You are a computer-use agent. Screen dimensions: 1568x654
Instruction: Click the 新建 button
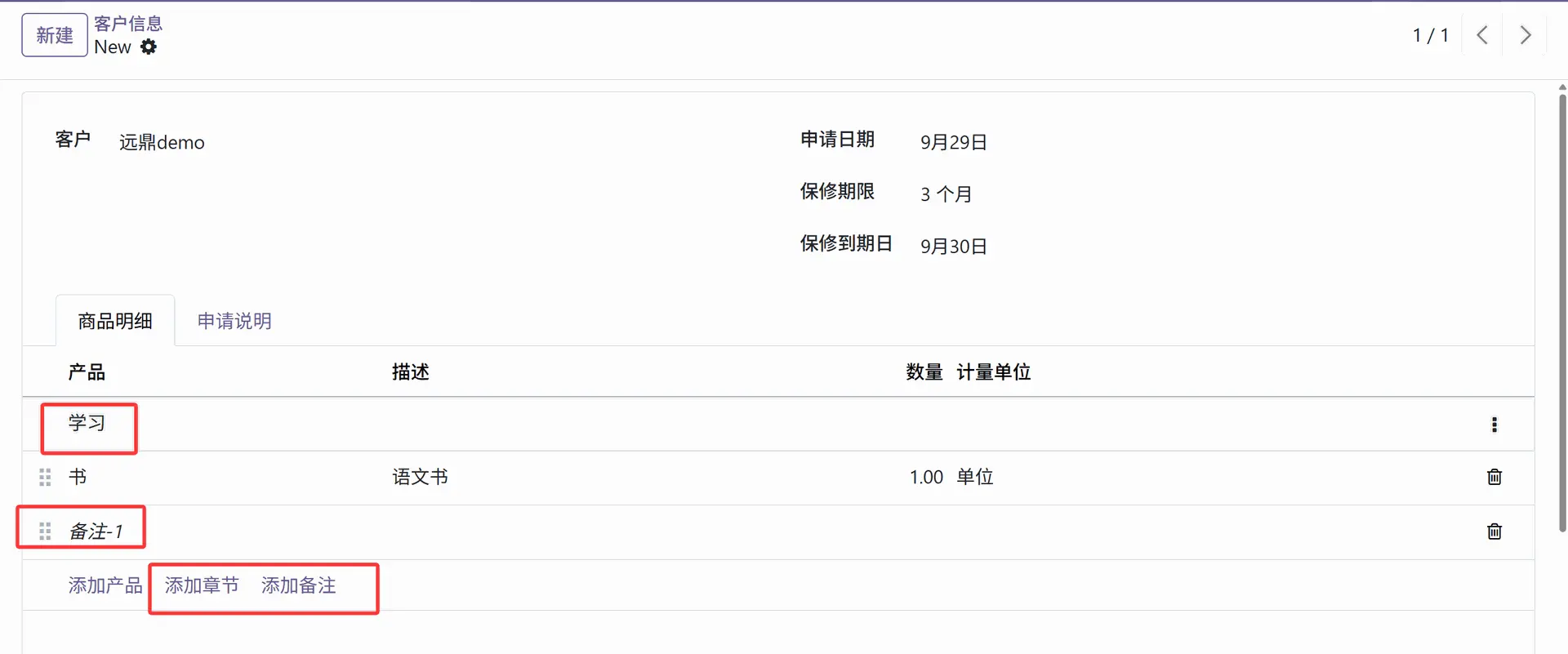click(54, 35)
